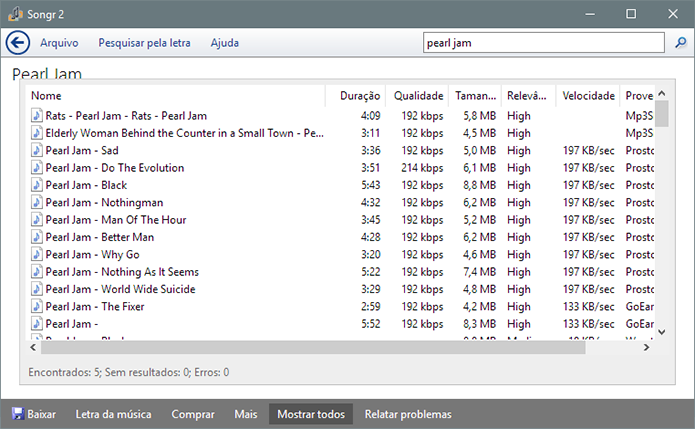Focus the search field containing pearl jam
695x429 pixels.
pos(543,43)
